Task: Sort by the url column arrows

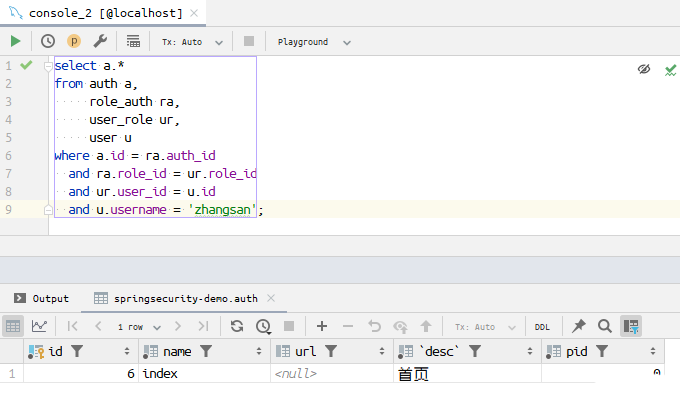Action: click(382, 351)
